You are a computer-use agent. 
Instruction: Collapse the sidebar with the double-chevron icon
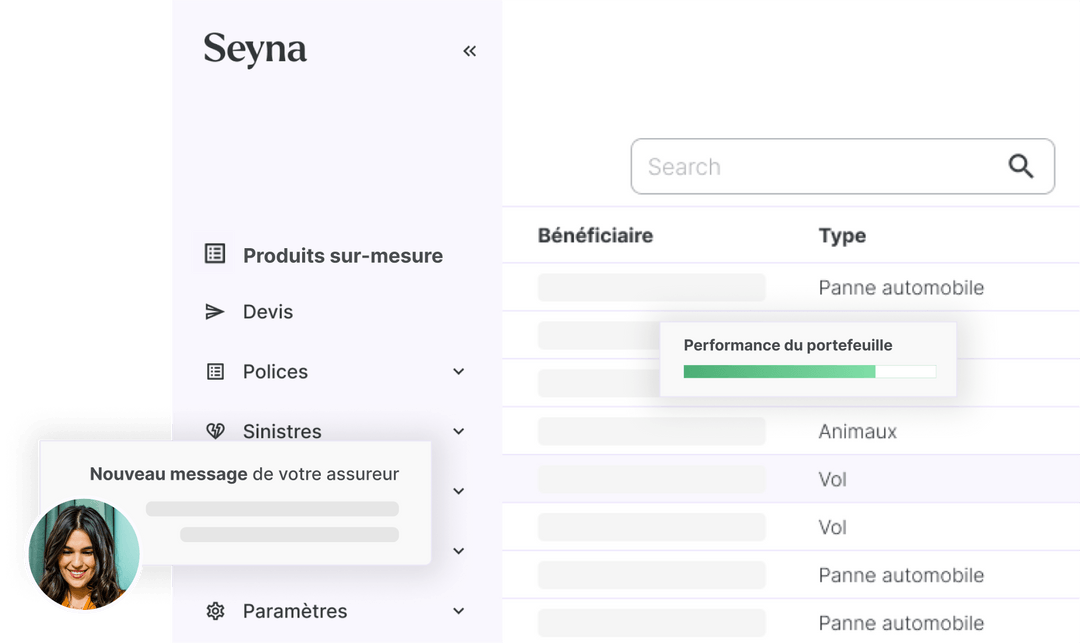469,50
